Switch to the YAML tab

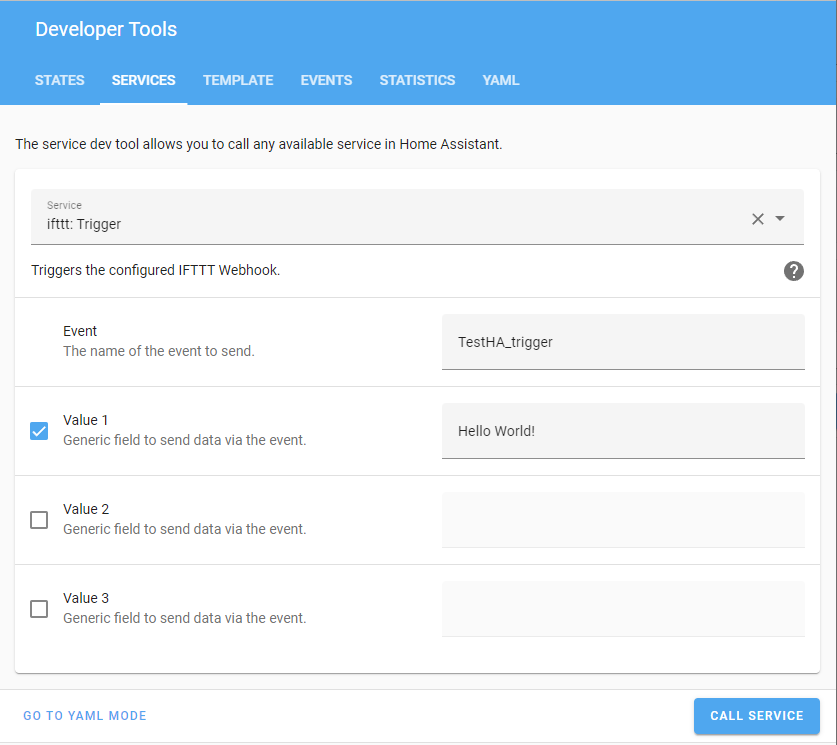[x=501, y=80]
